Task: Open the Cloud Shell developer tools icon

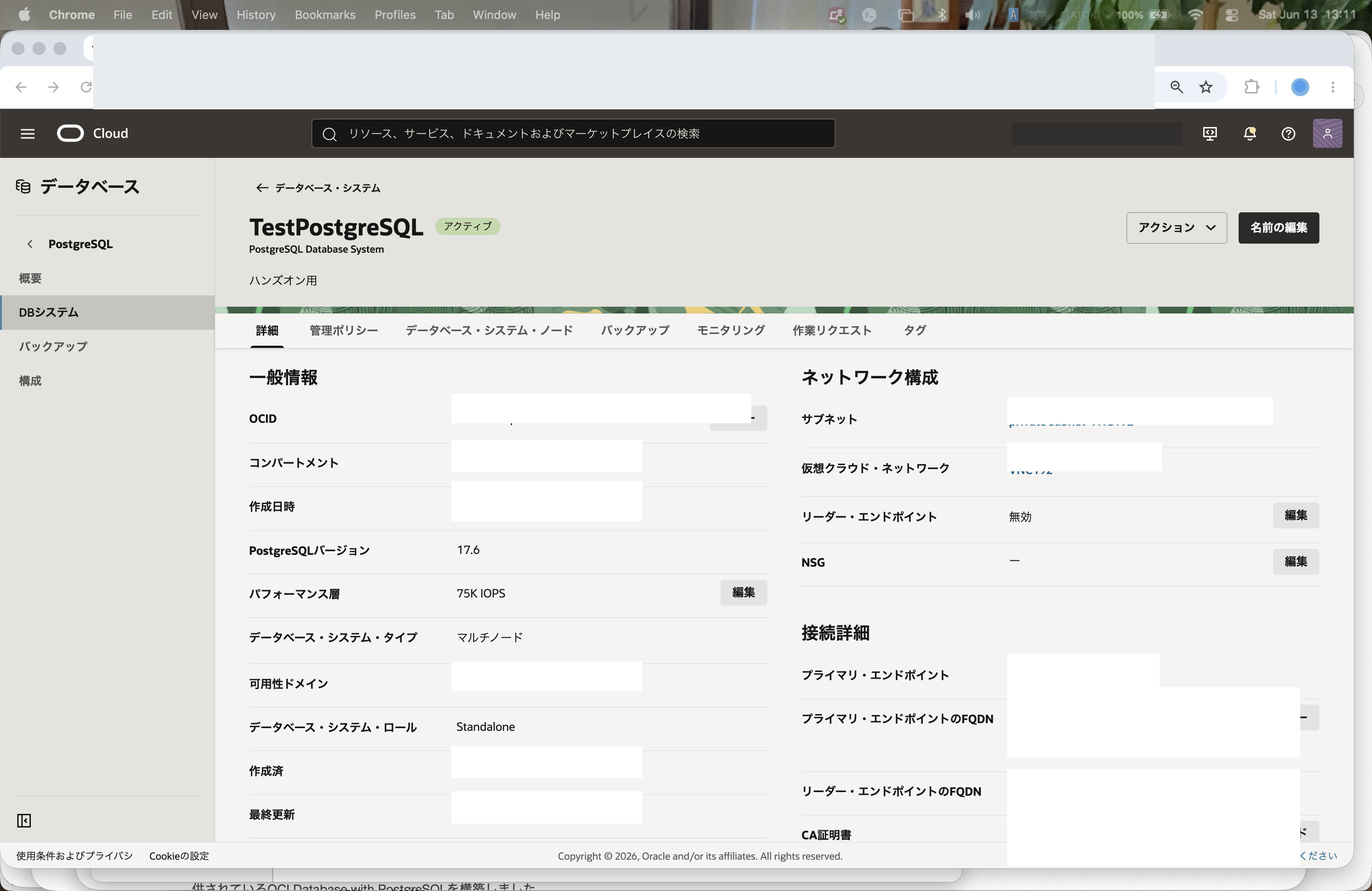Action: pos(1210,134)
